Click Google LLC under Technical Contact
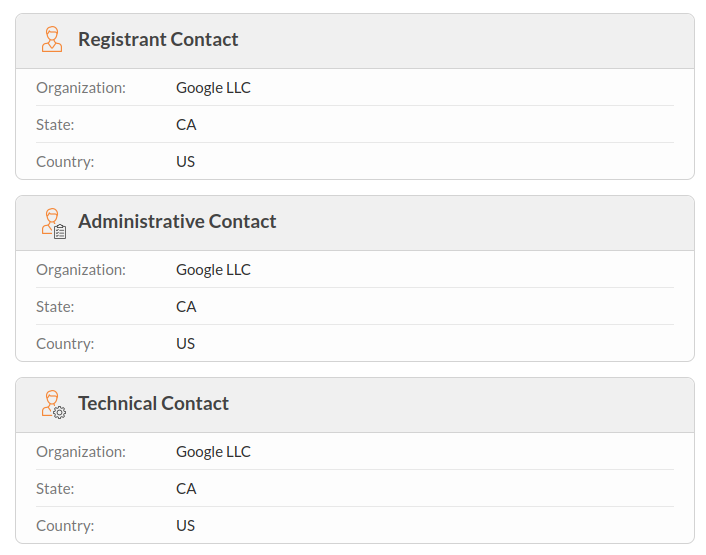The height and width of the screenshot is (555, 706). [213, 452]
